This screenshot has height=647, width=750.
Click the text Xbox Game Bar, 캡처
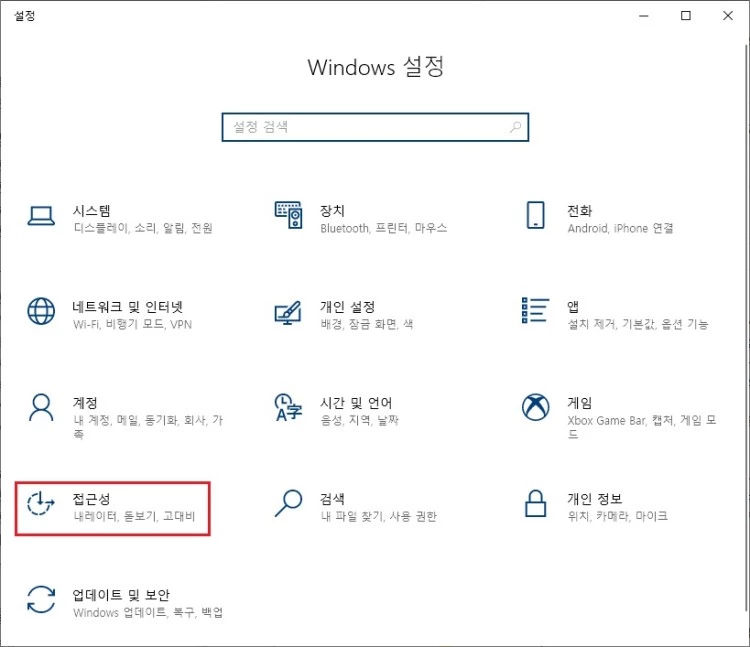(x=621, y=420)
